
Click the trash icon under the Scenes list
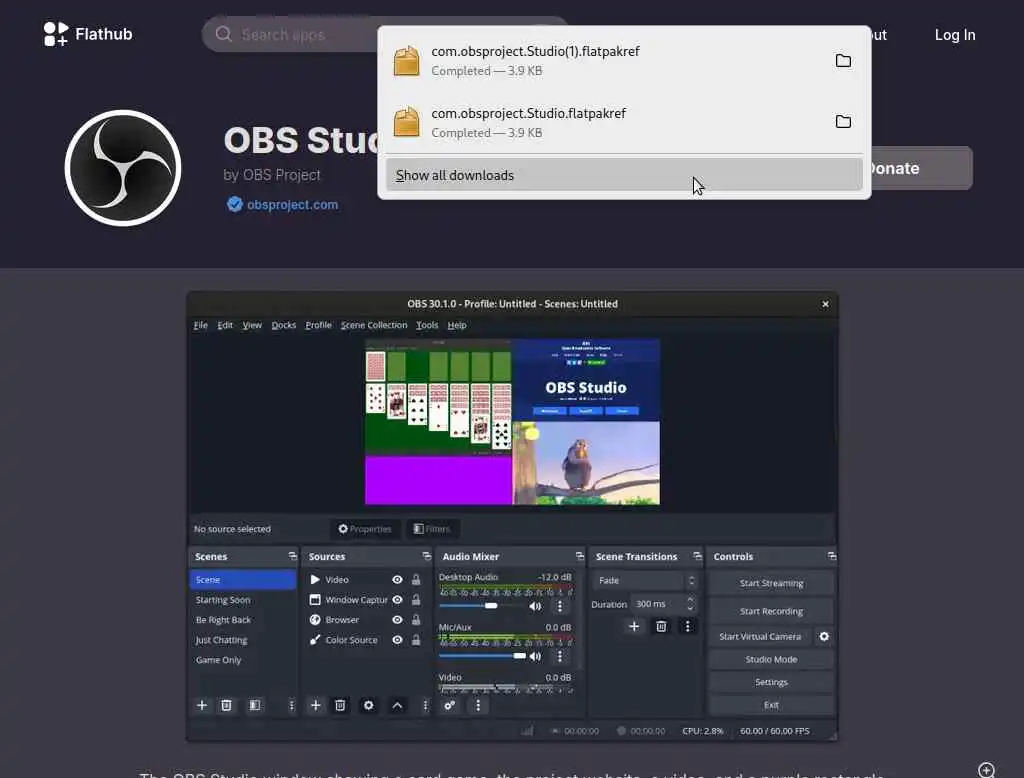pyautogui.click(x=226, y=705)
